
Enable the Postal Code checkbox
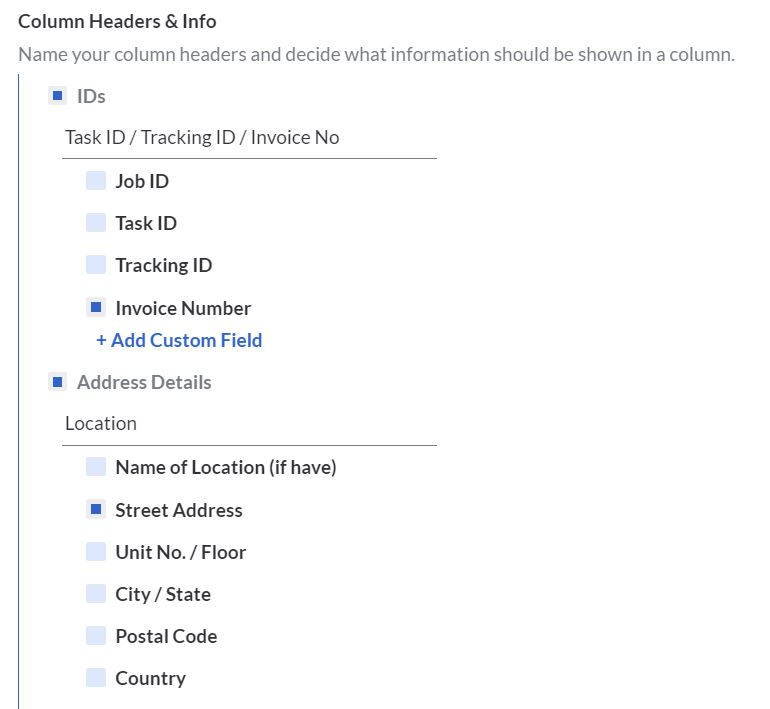(96, 635)
